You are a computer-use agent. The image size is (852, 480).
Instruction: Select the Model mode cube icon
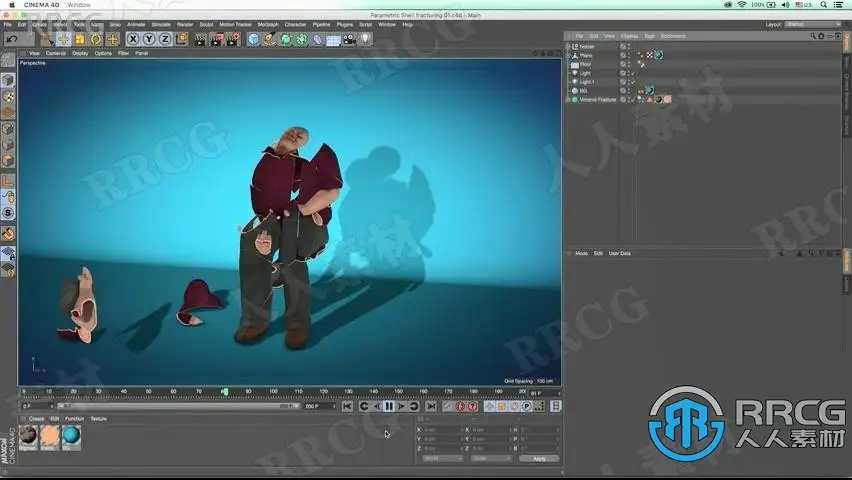pyautogui.click(x=8, y=80)
